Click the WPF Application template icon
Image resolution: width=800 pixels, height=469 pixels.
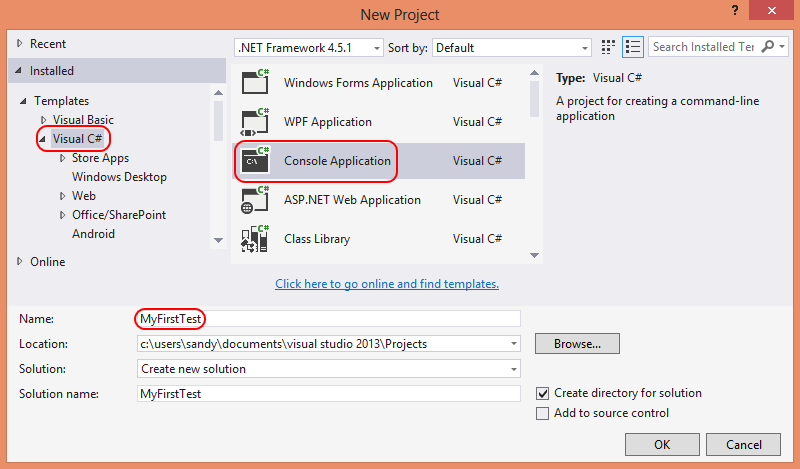[255, 121]
